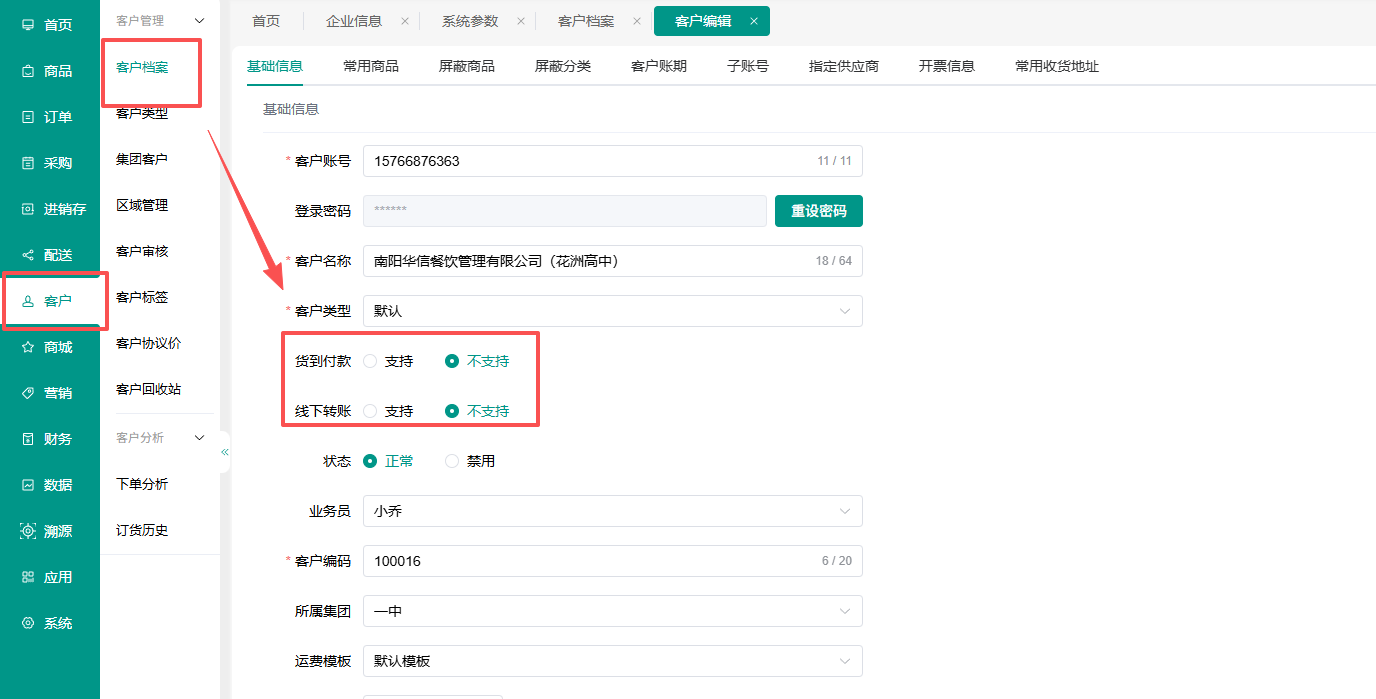
Task: Open the 商城 star icon in sidebar
Action: tap(28, 347)
